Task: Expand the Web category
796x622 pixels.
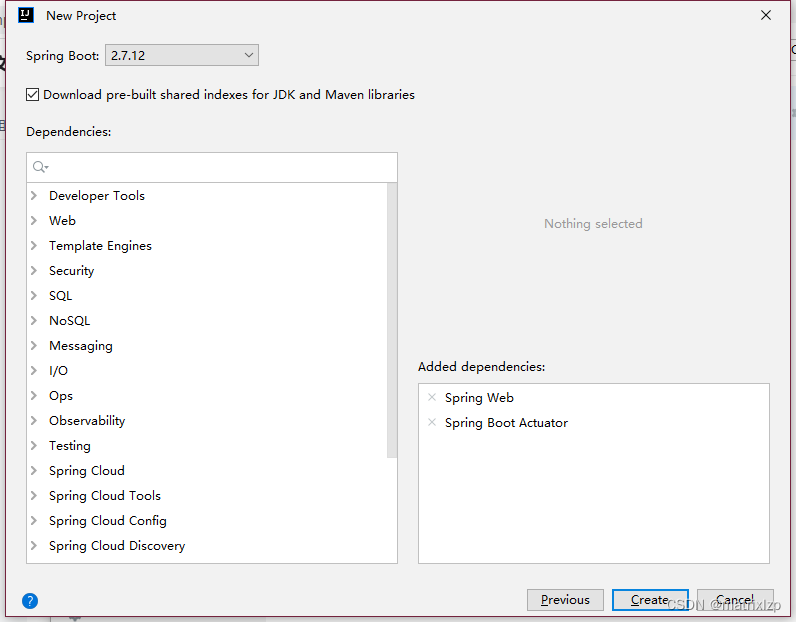Action: coord(34,220)
